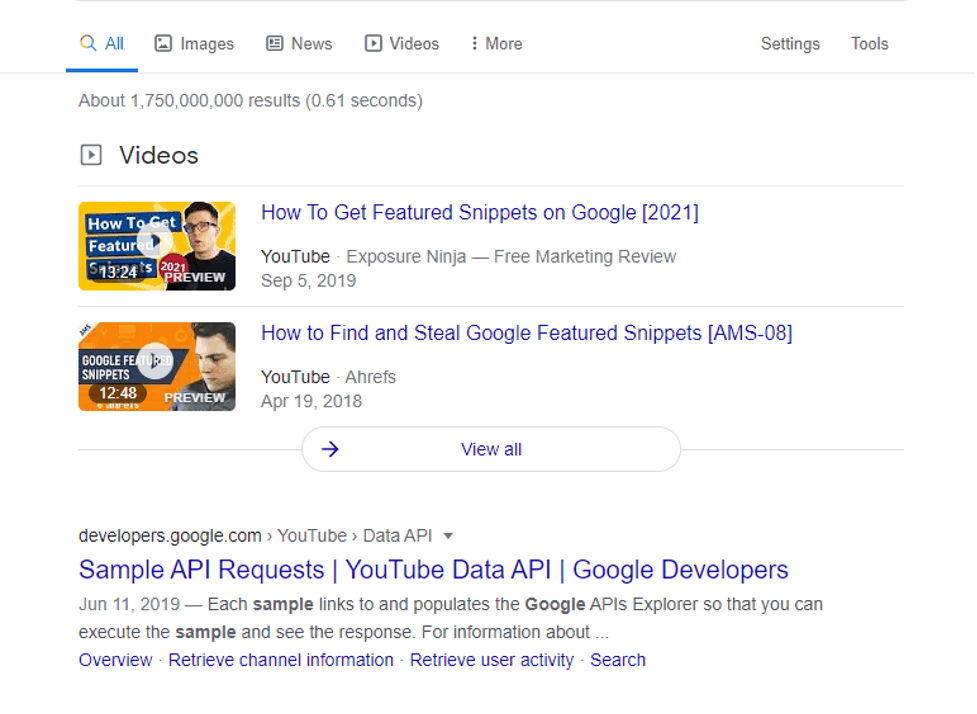Click the thumbnail of the Featured Snippets 2021 video

point(157,245)
